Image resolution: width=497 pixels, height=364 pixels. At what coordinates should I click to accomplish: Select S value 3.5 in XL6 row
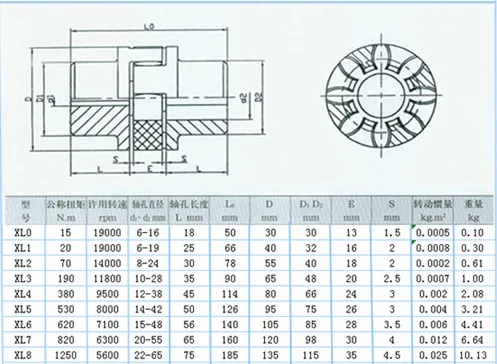click(x=392, y=325)
